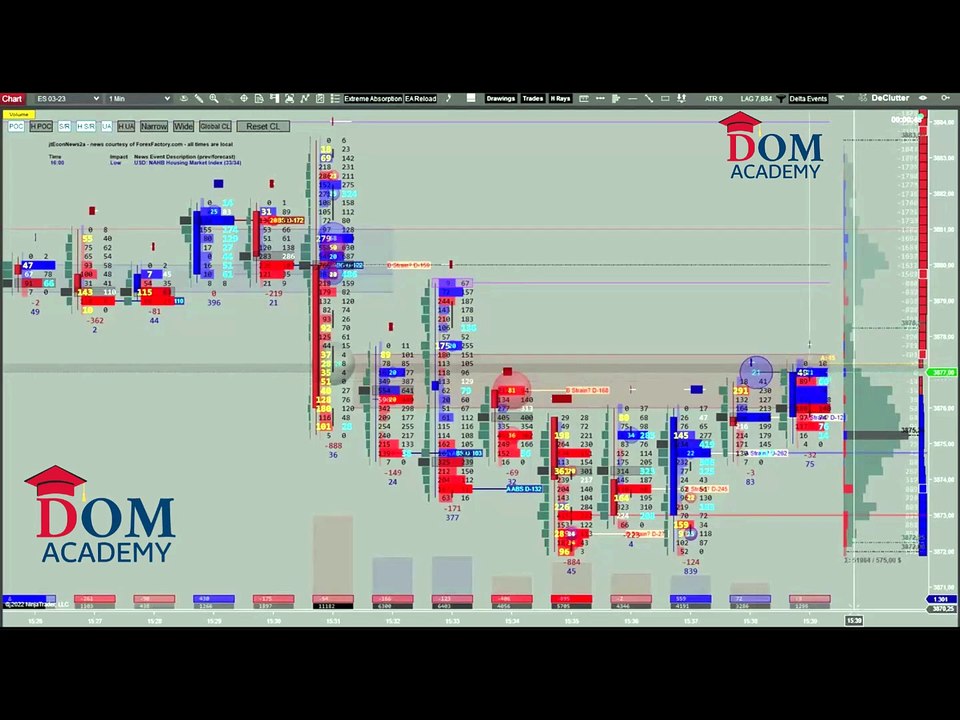The width and height of the screenshot is (960, 720).
Task: Select the horizontal line tool
Action: click(x=632, y=99)
